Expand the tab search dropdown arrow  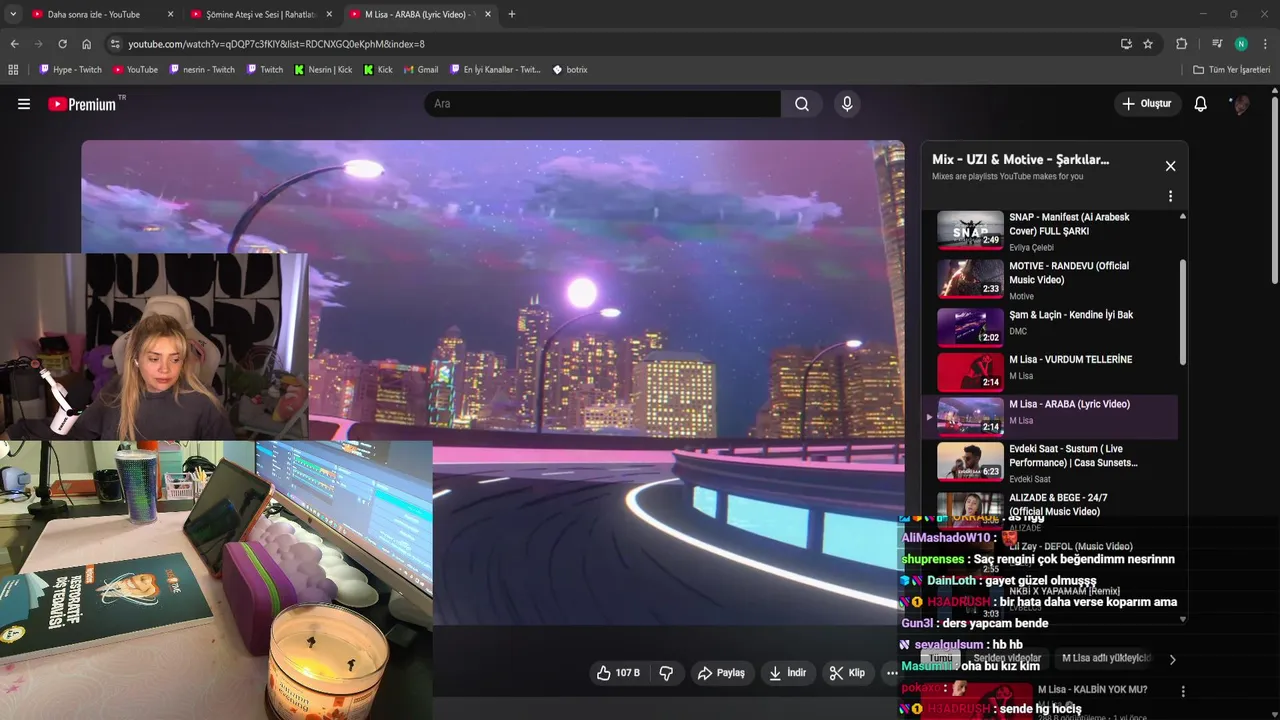pos(13,14)
